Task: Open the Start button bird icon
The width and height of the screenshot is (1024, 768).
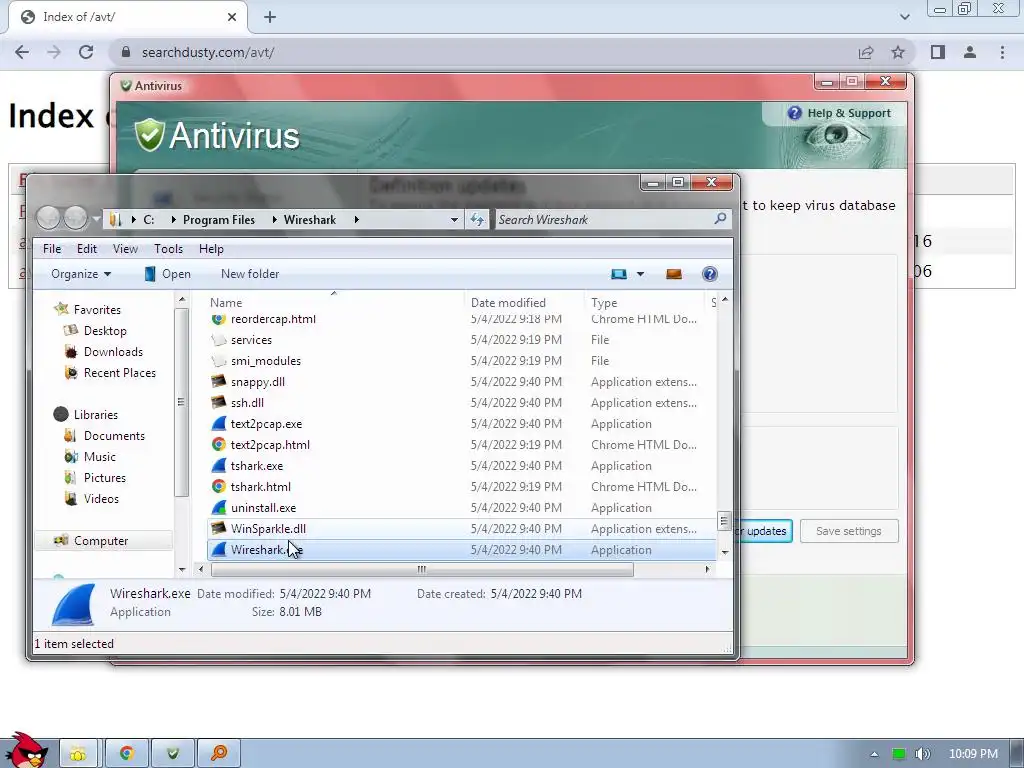Action: coord(25,751)
